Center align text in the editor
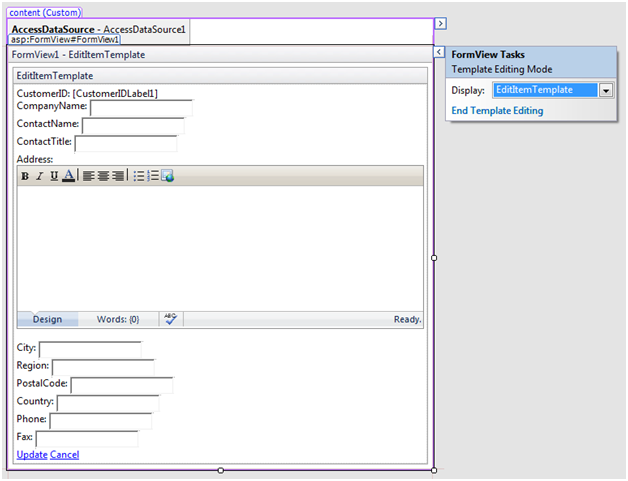The image size is (628, 481). point(103,176)
